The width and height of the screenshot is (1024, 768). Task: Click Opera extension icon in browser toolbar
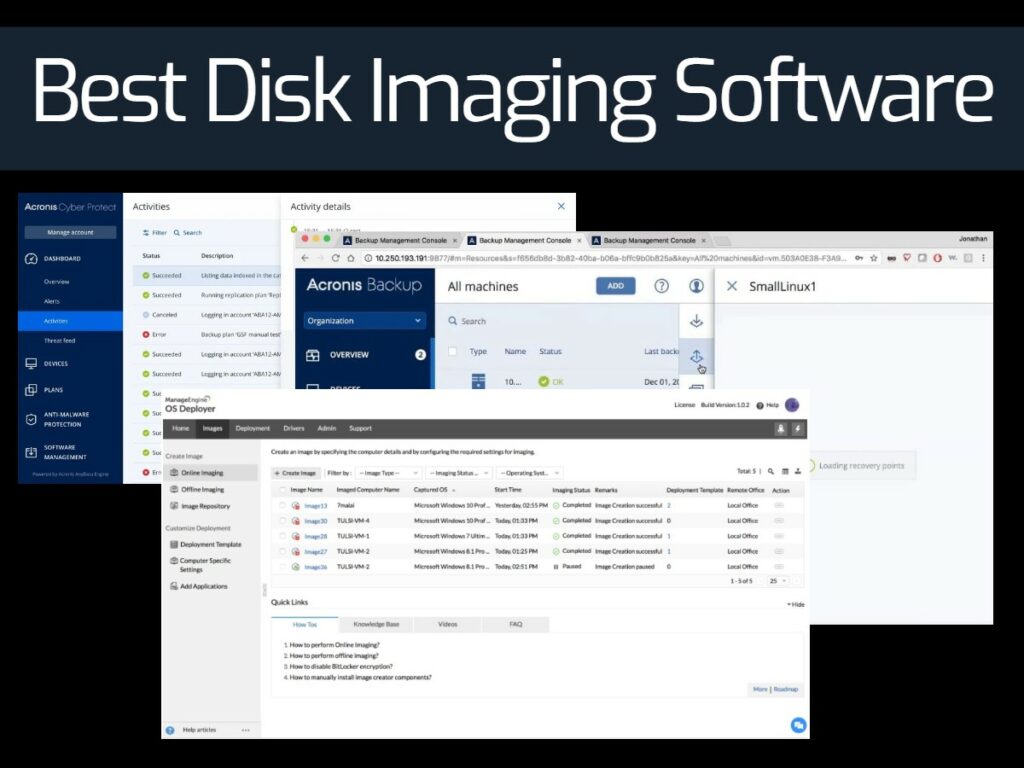tap(937, 258)
